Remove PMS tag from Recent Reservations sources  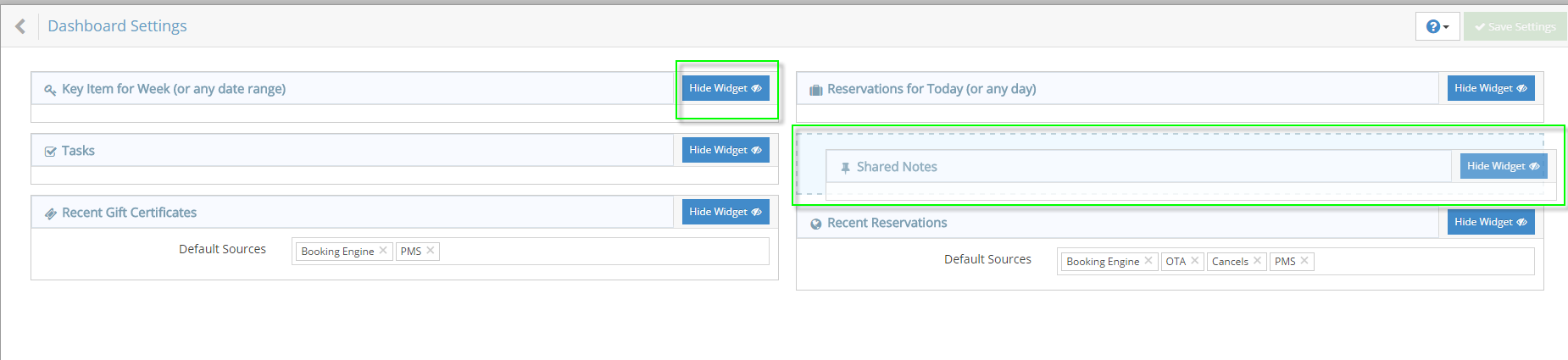pyautogui.click(x=1304, y=261)
